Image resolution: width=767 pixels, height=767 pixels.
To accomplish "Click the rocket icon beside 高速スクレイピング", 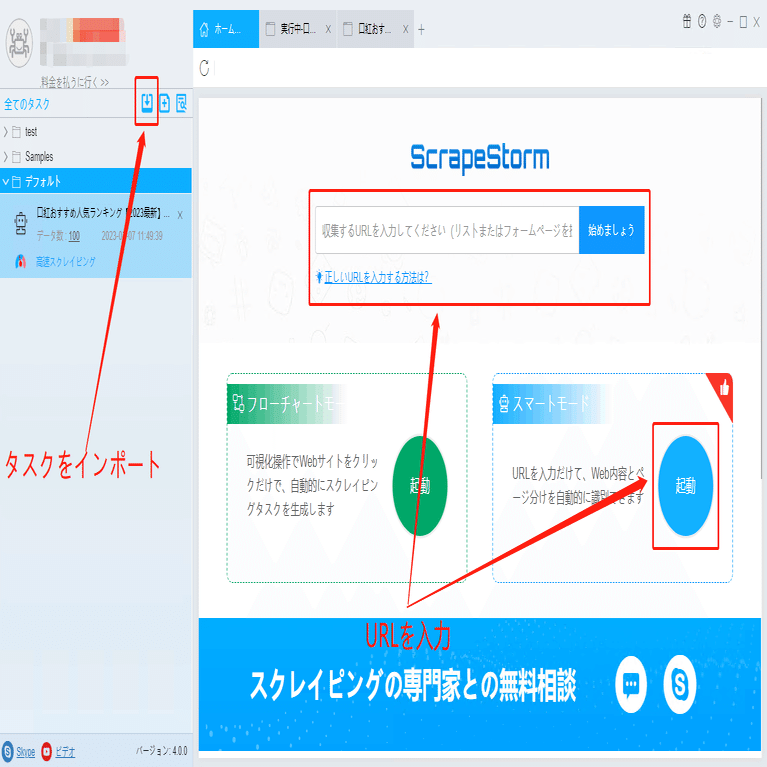I will (21, 262).
